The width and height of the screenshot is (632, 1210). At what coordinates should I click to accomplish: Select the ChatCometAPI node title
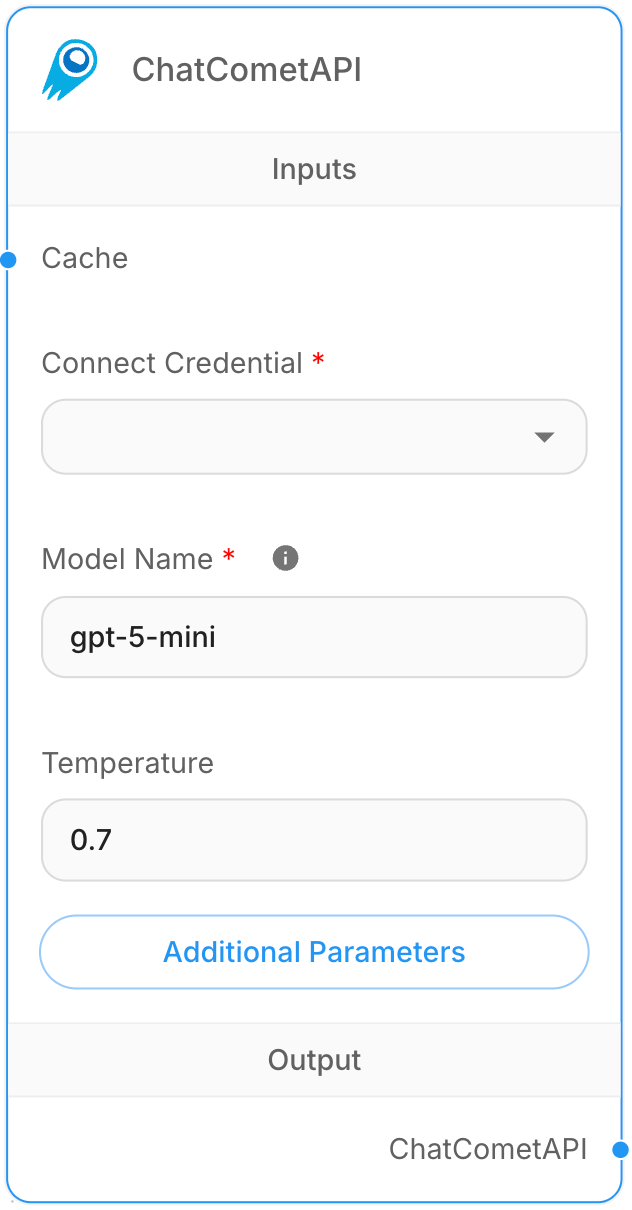click(x=247, y=70)
